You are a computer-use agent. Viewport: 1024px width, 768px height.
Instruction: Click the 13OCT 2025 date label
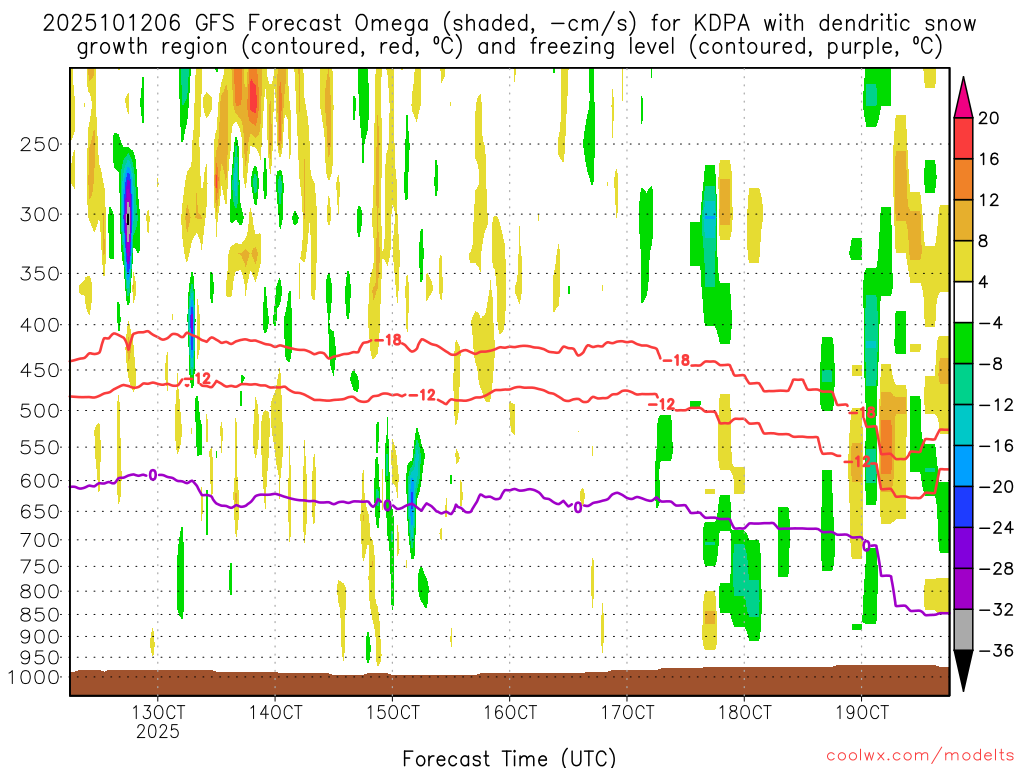(158, 721)
